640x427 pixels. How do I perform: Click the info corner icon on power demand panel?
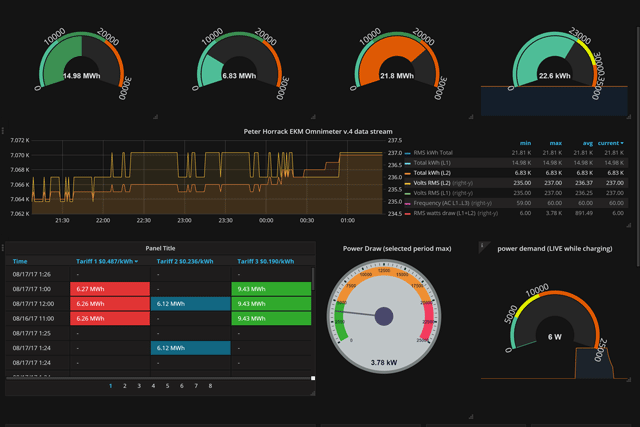482,244
